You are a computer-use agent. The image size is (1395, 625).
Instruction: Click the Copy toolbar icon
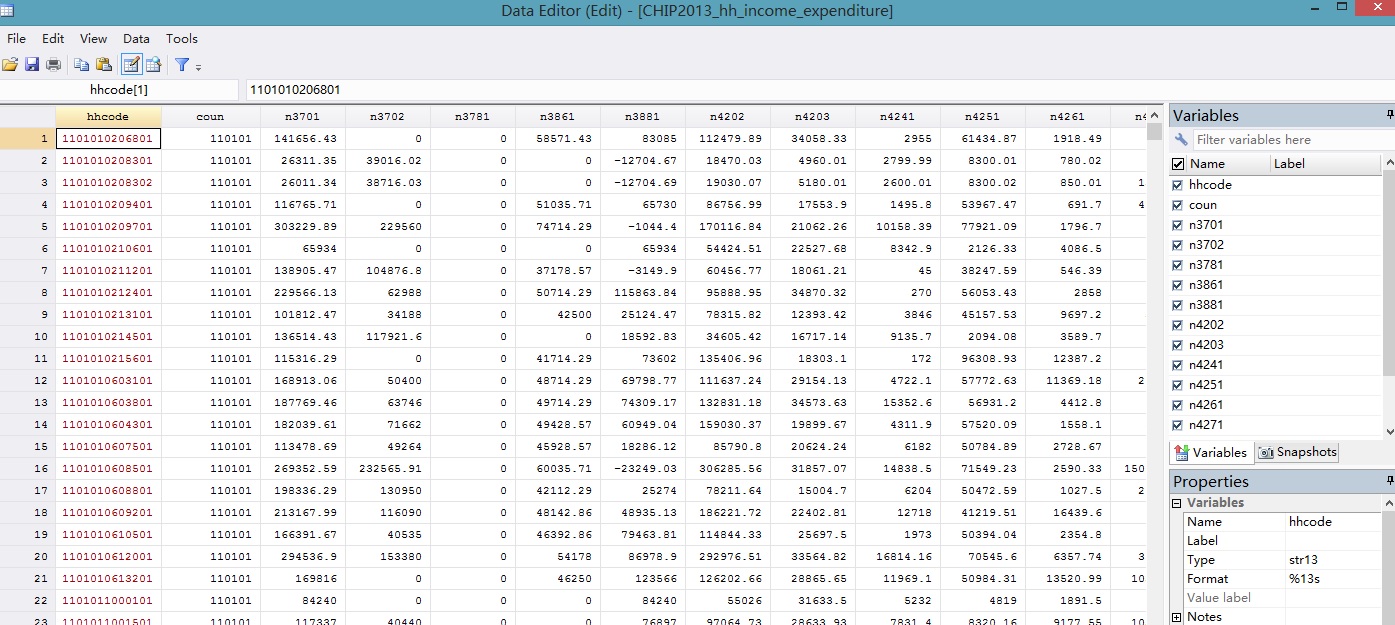point(82,65)
